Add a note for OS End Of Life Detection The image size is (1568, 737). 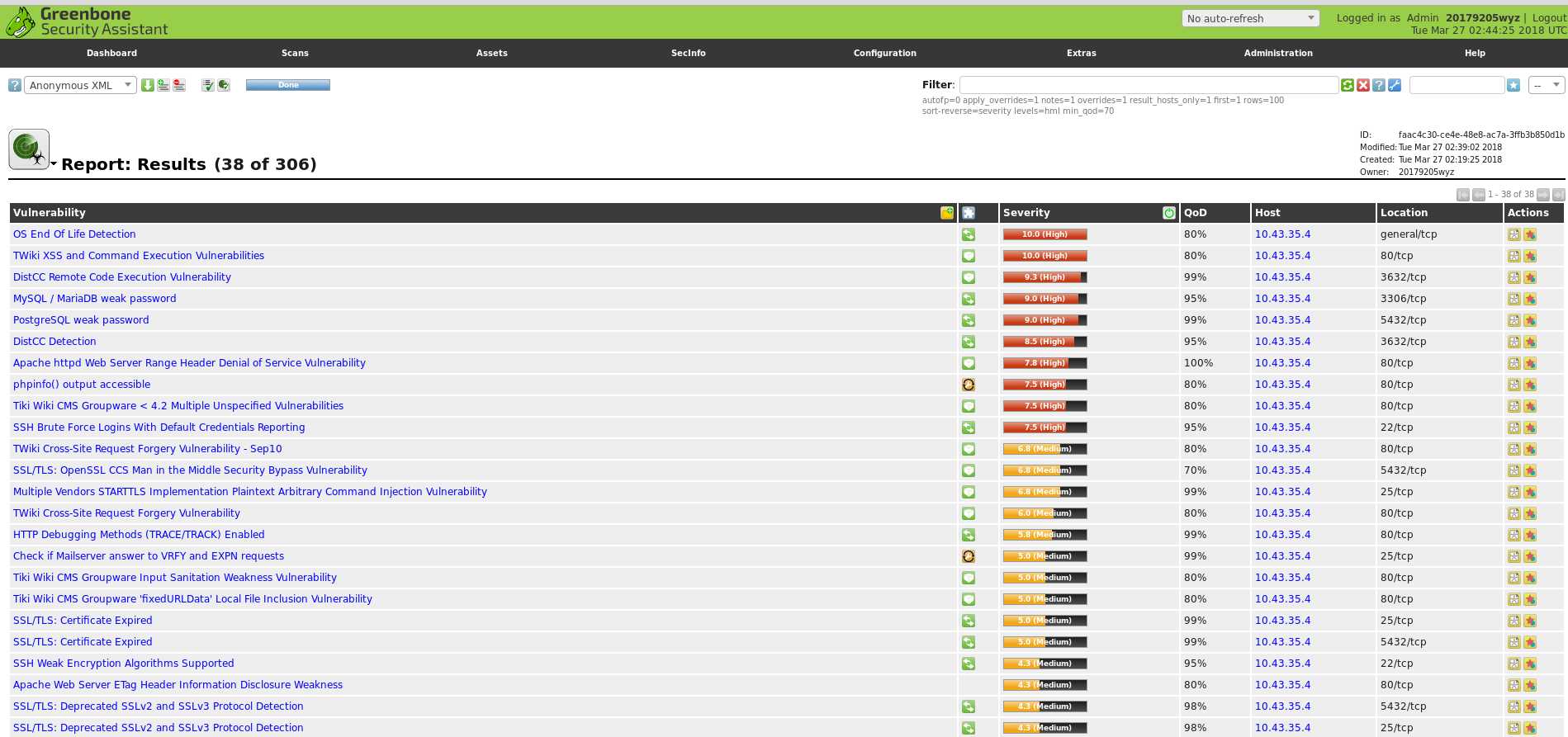[x=1514, y=234]
